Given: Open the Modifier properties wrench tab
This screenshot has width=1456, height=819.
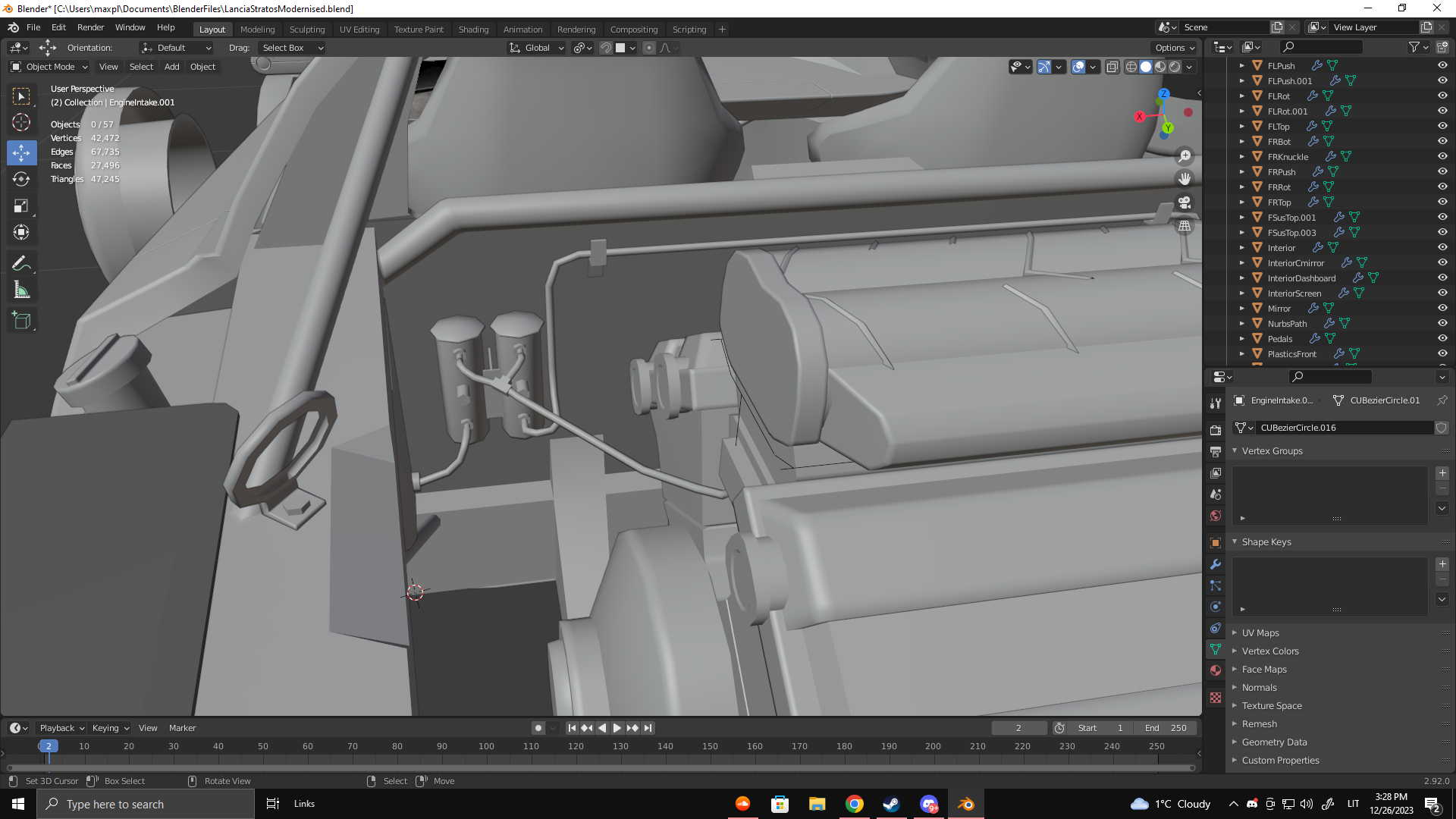Looking at the screenshot, I should click(1216, 564).
